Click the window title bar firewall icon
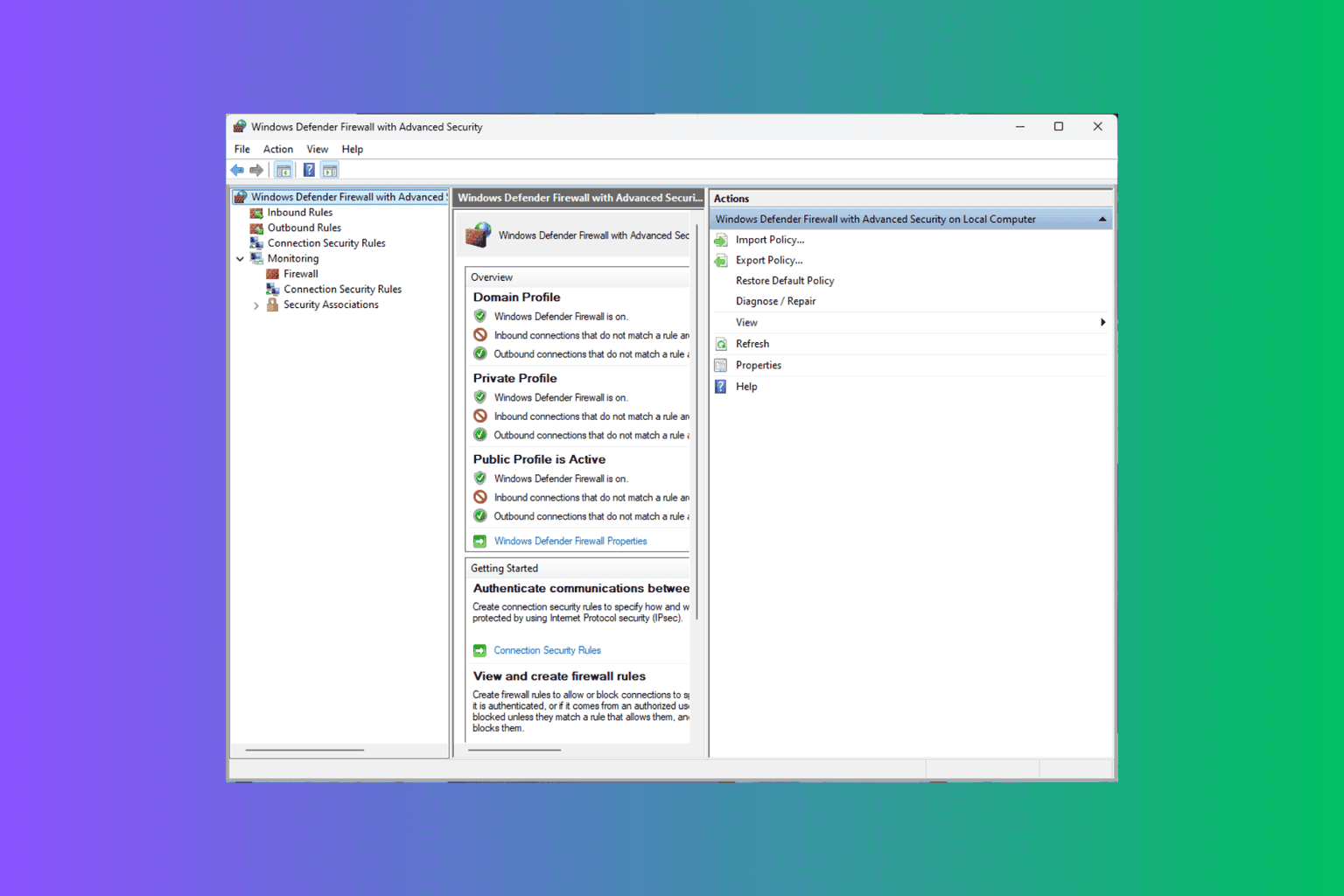1344x896 pixels. tap(240, 127)
